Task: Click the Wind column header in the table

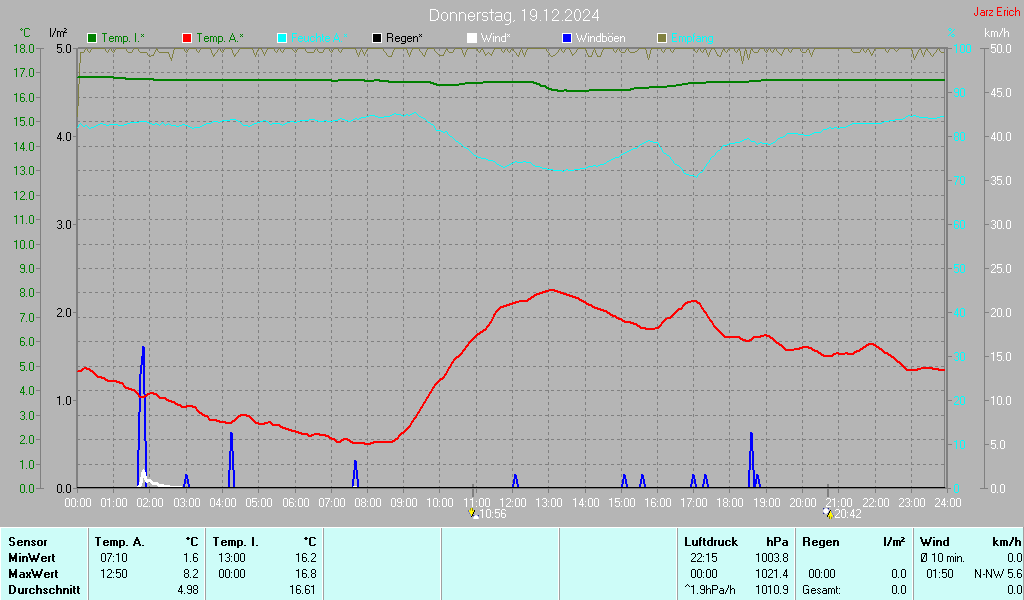Action: [x=935, y=542]
